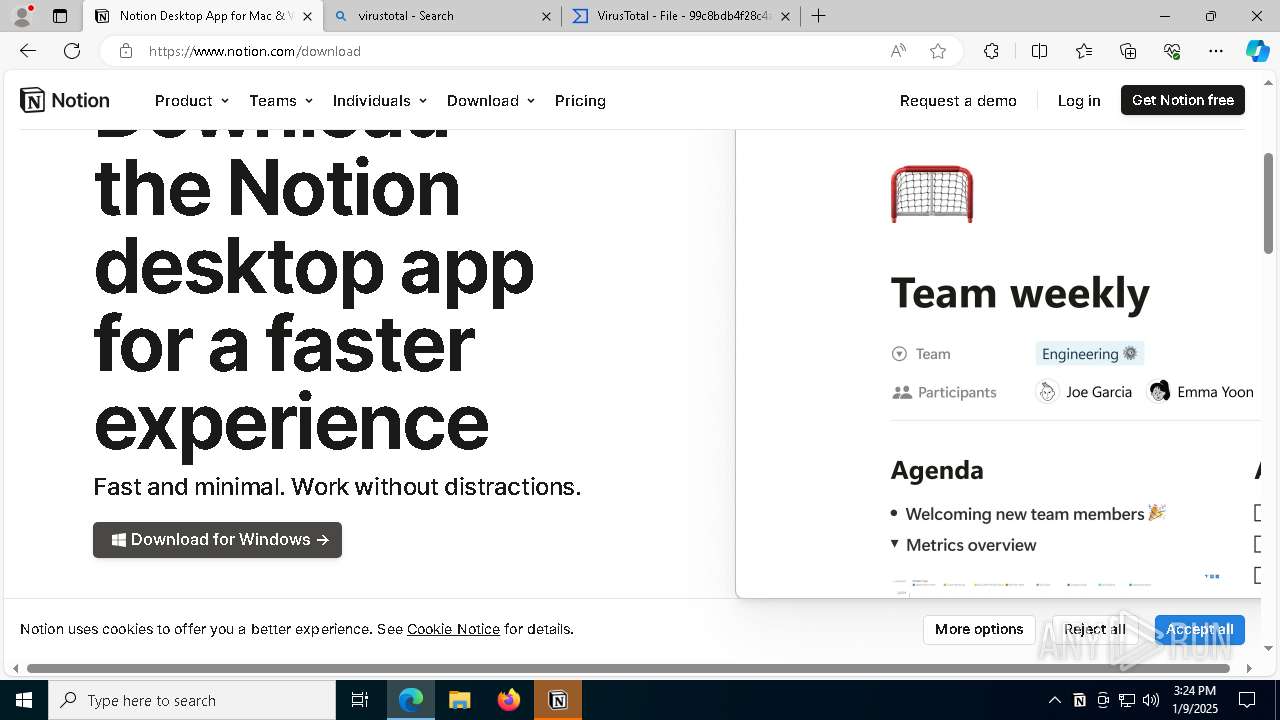Image resolution: width=1280 pixels, height=720 pixels.
Task: Expand the Download dropdown menu
Action: (491, 100)
